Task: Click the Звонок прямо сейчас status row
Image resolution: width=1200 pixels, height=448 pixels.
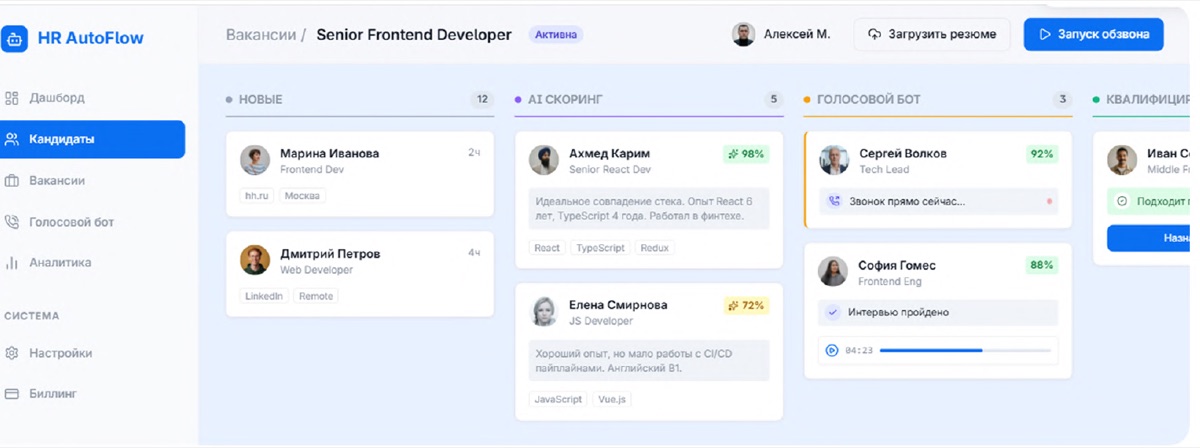Action: point(938,201)
